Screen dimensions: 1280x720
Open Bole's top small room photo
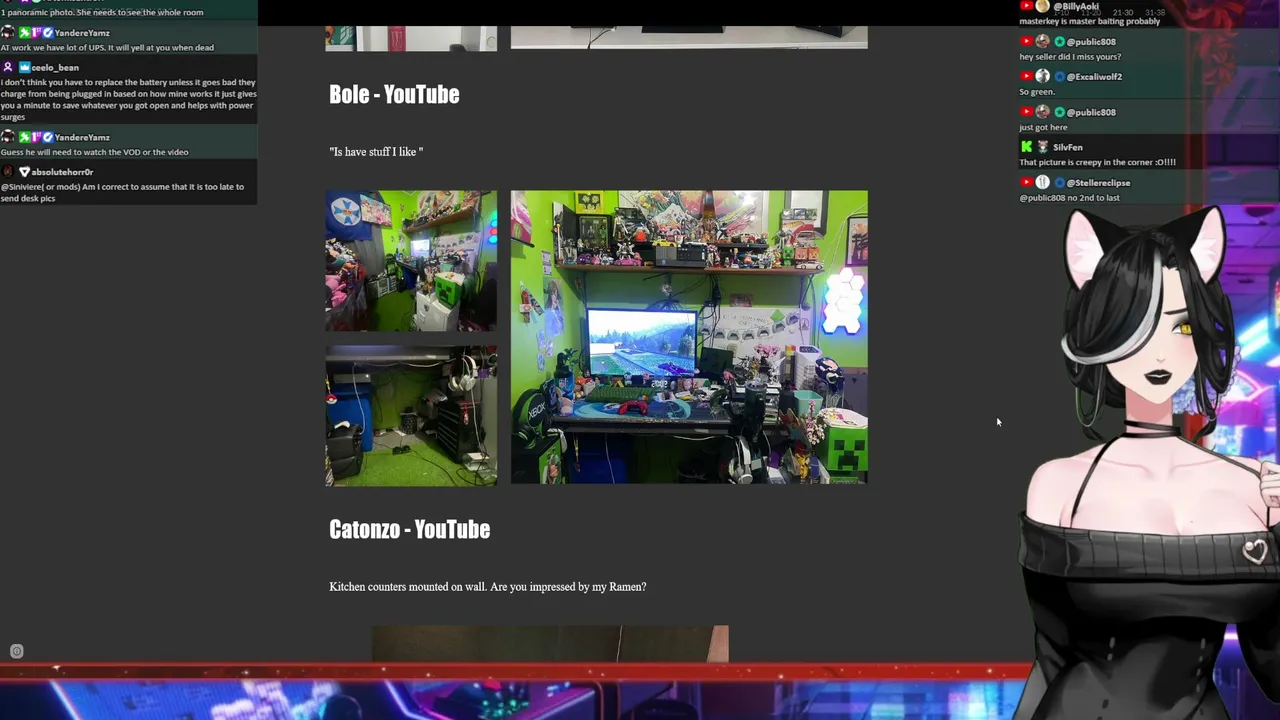tap(411, 260)
